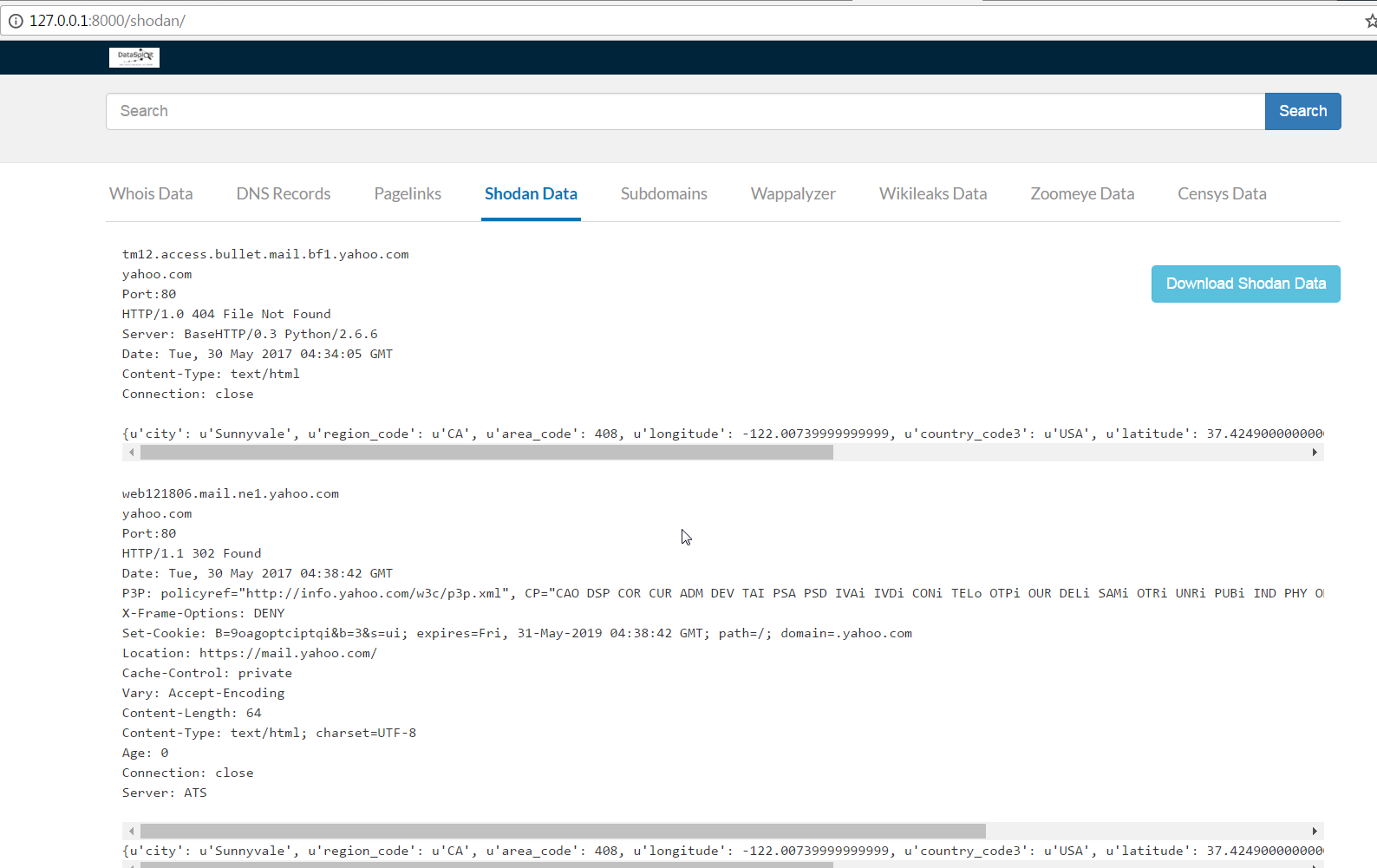Click left arrow of first result scrollbar
The height and width of the screenshot is (868, 1377).
coord(132,453)
